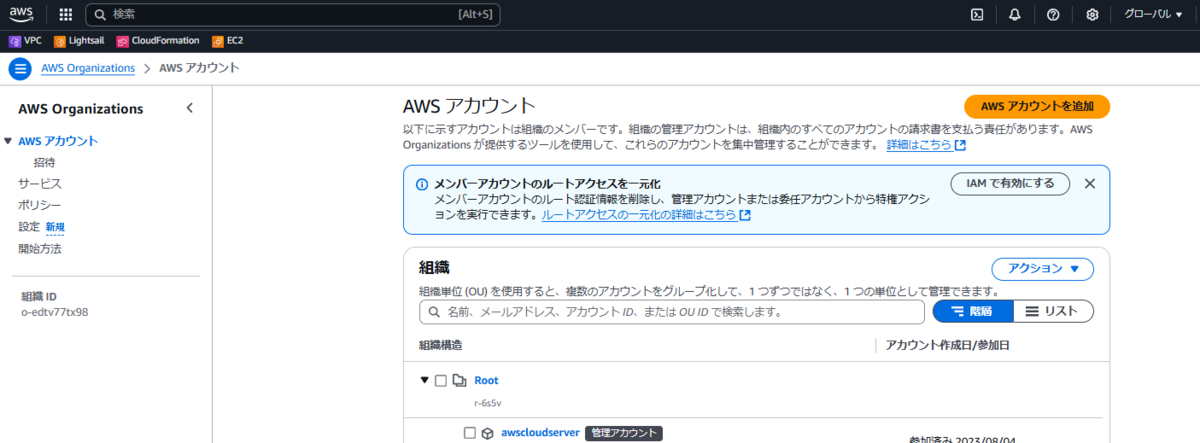Click the AWS Organizations sidebar title

pos(81,109)
